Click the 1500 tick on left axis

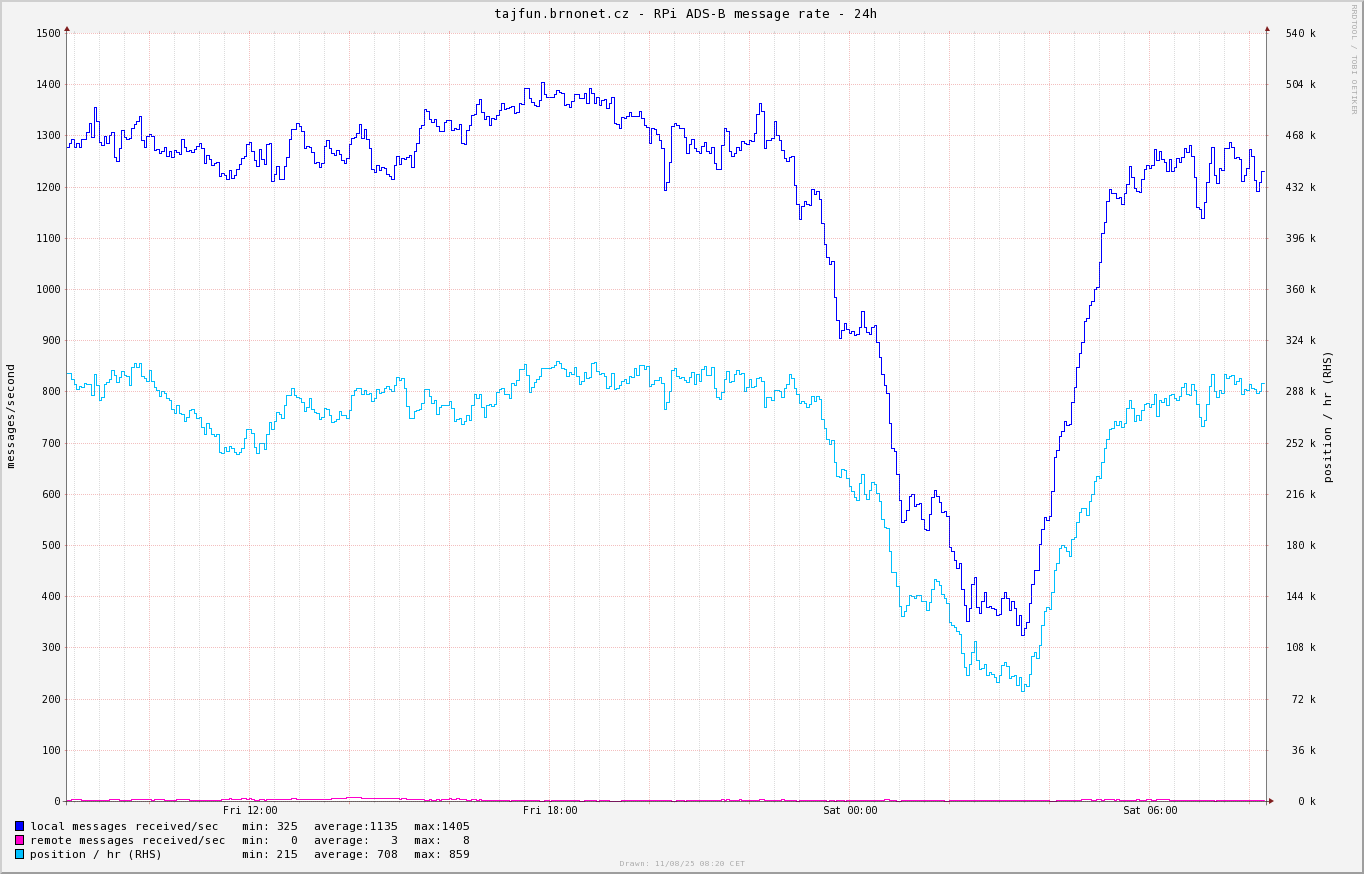click(48, 33)
